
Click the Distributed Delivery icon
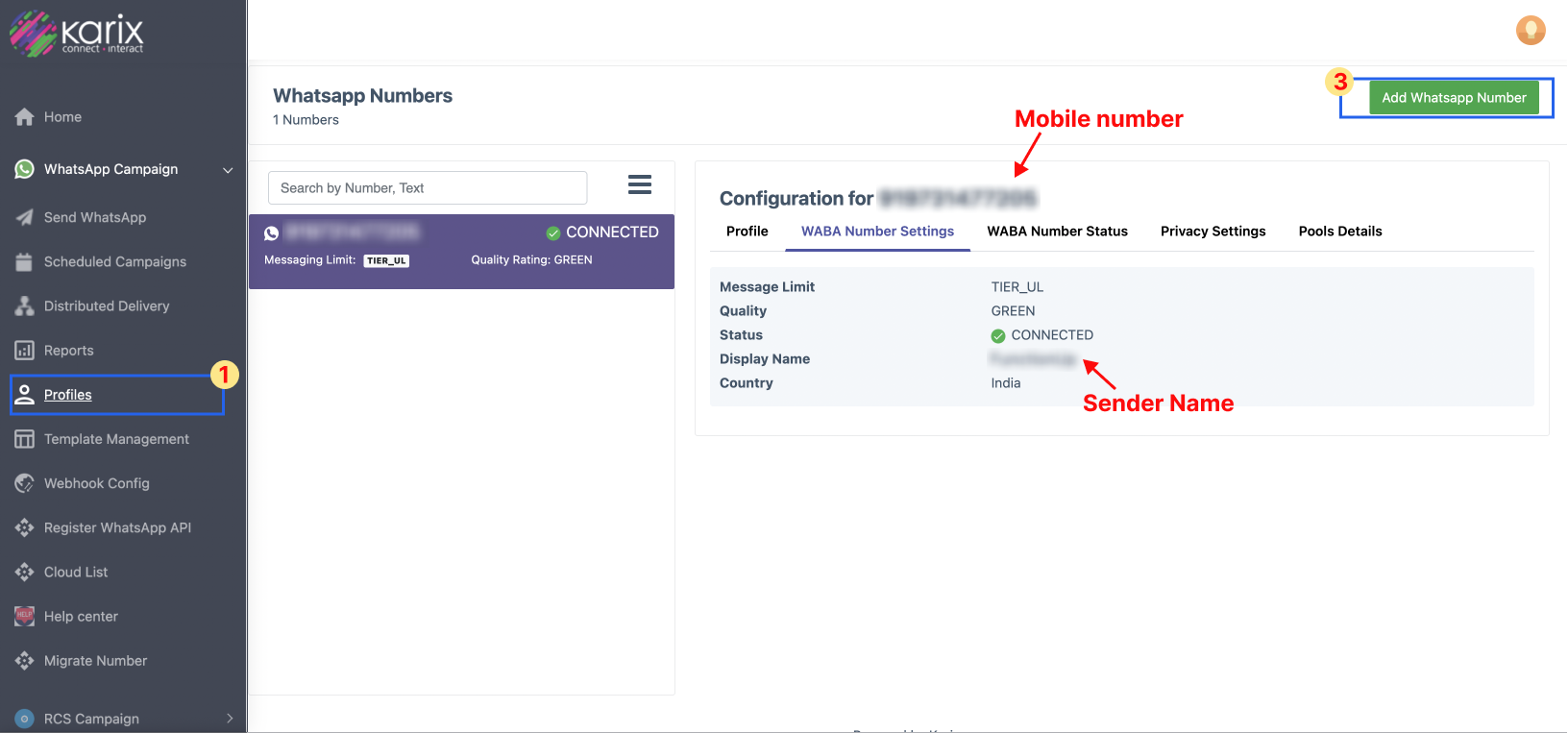tap(25, 305)
